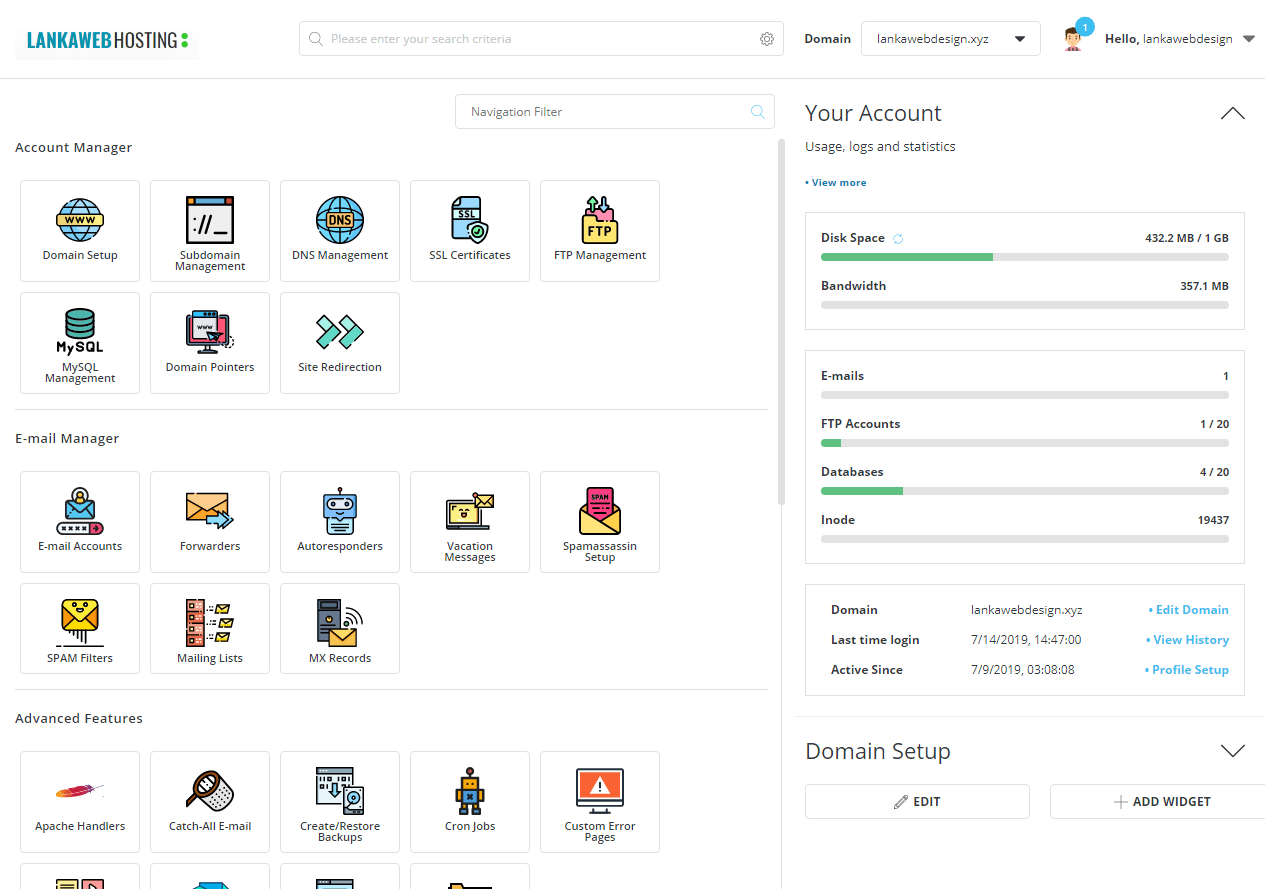The height and width of the screenshot is (889, 1265).
Task: Open Cron Jobs
Action: (x=470, y=802)
